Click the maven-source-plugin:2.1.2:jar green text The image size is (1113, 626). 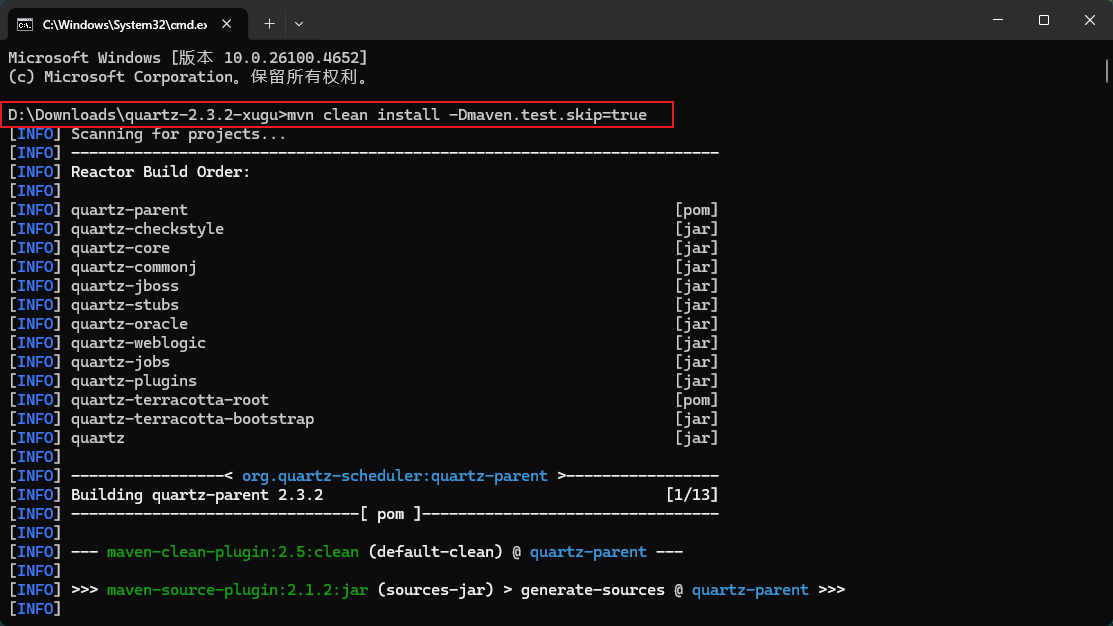pyautogui.click(x=237, y=590)
